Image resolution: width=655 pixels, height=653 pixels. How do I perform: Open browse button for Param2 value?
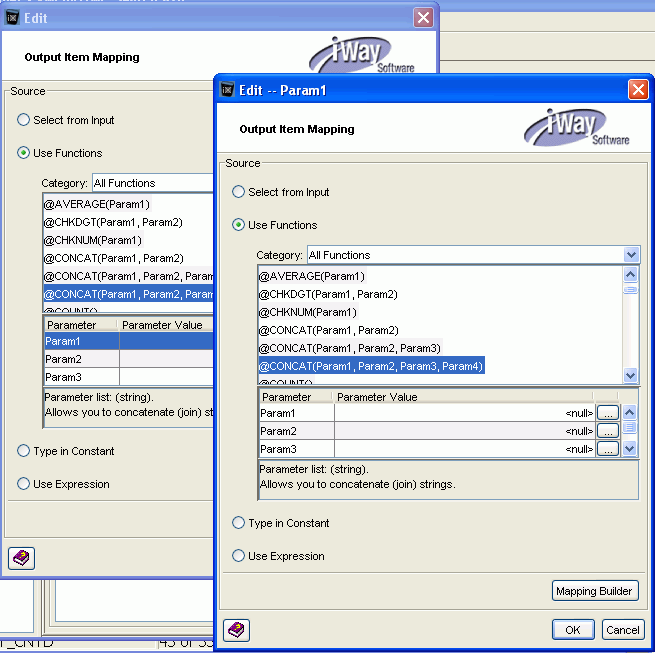(607, 431)
